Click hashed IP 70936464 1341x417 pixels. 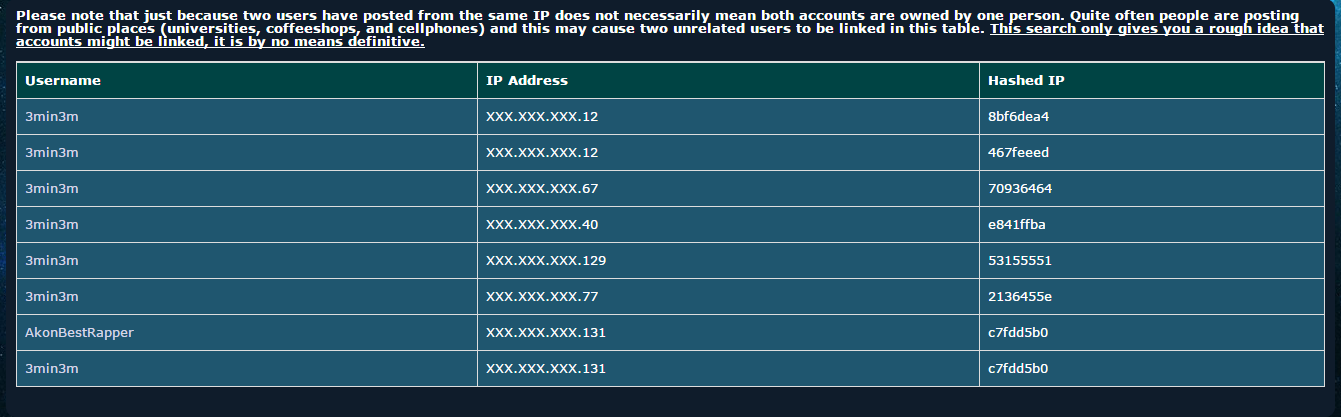pyautogui.click(x=1020, y=188)
